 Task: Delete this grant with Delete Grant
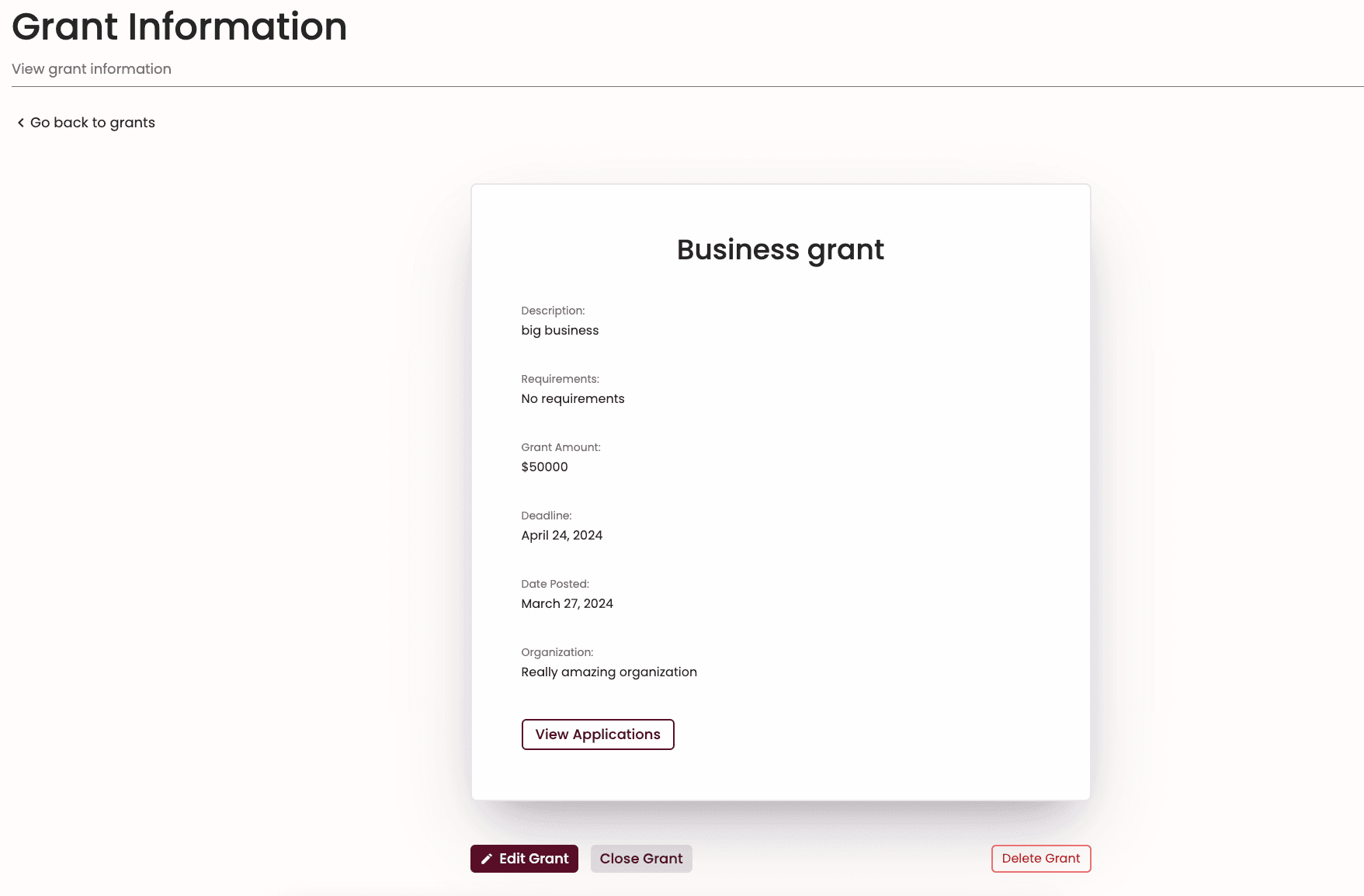[x=1041, y=859]
